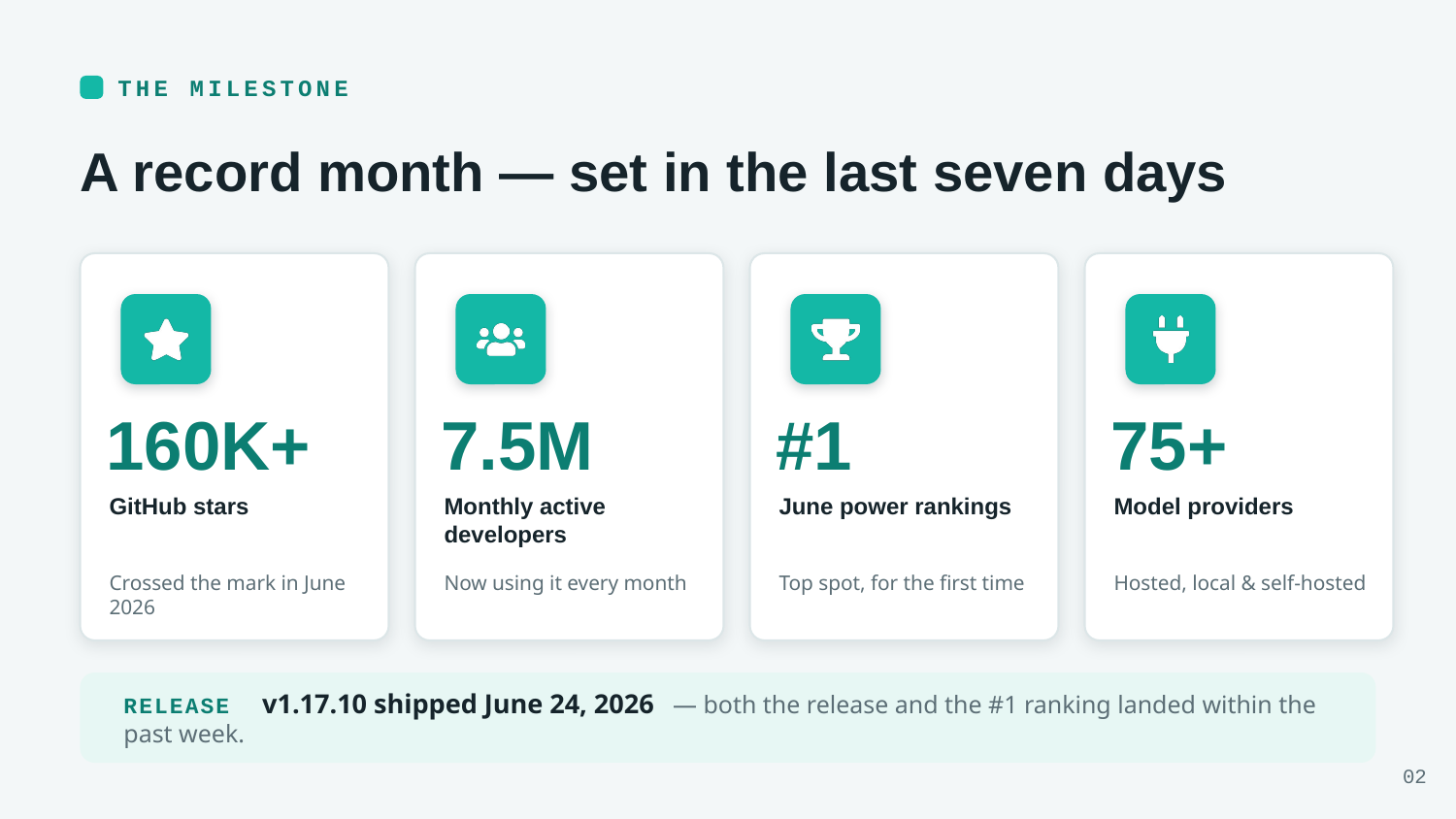Click the trophy icon
This screenshot has width=1456, height=819.
point(836,340)
